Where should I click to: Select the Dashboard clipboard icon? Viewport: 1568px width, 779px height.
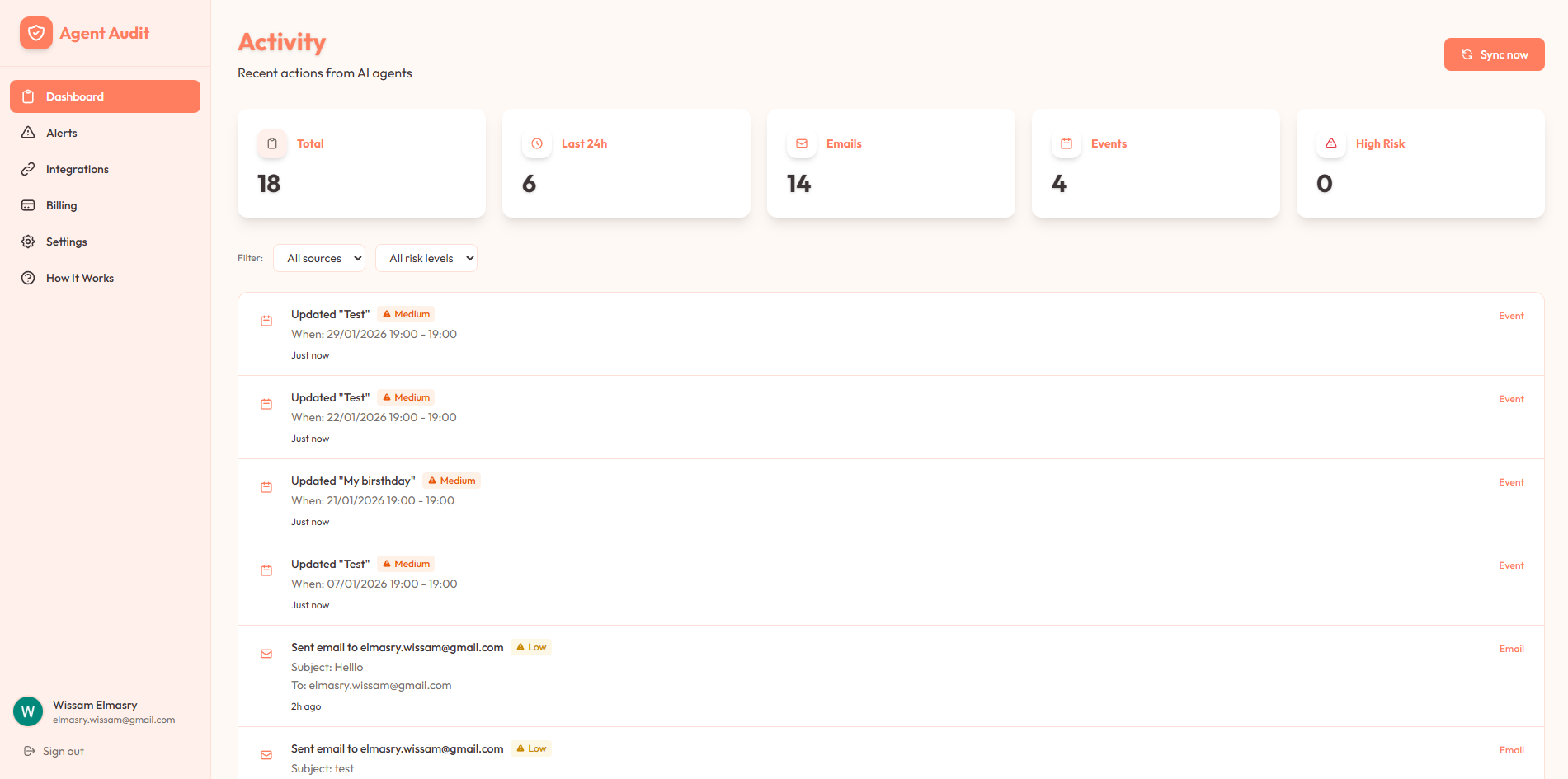[28, 96]
